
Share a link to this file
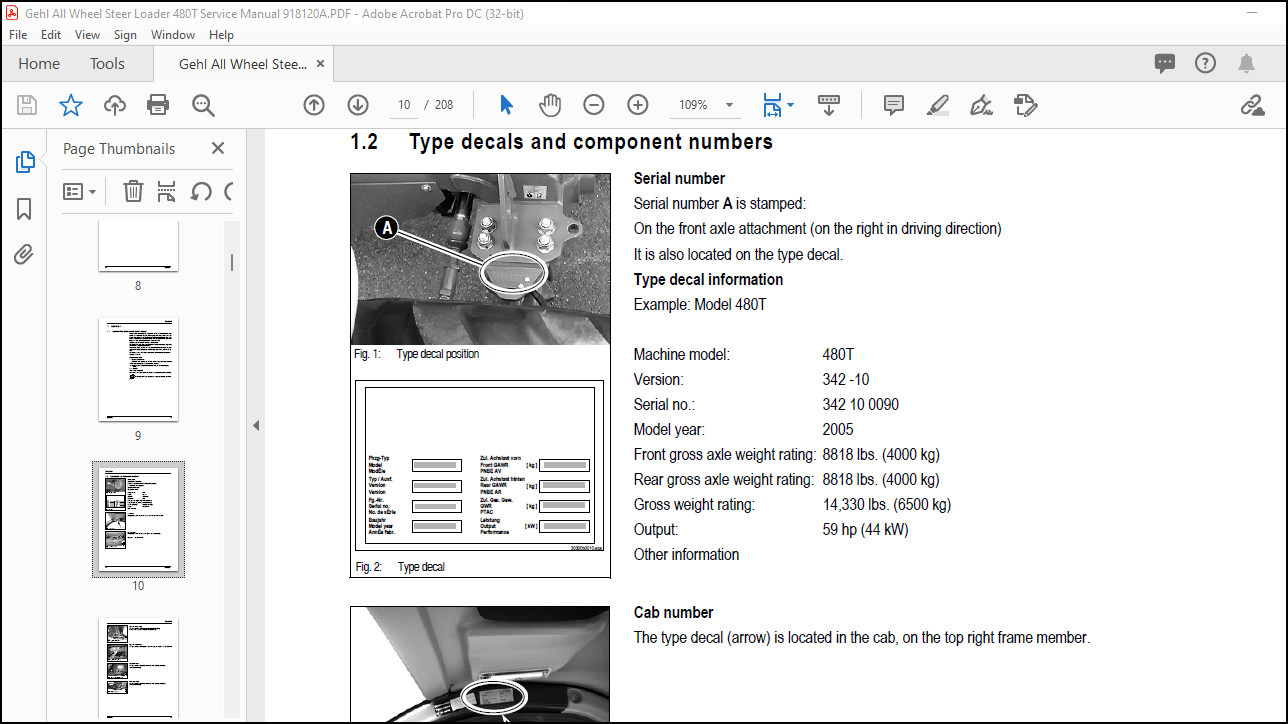(x=1252, y=105)
